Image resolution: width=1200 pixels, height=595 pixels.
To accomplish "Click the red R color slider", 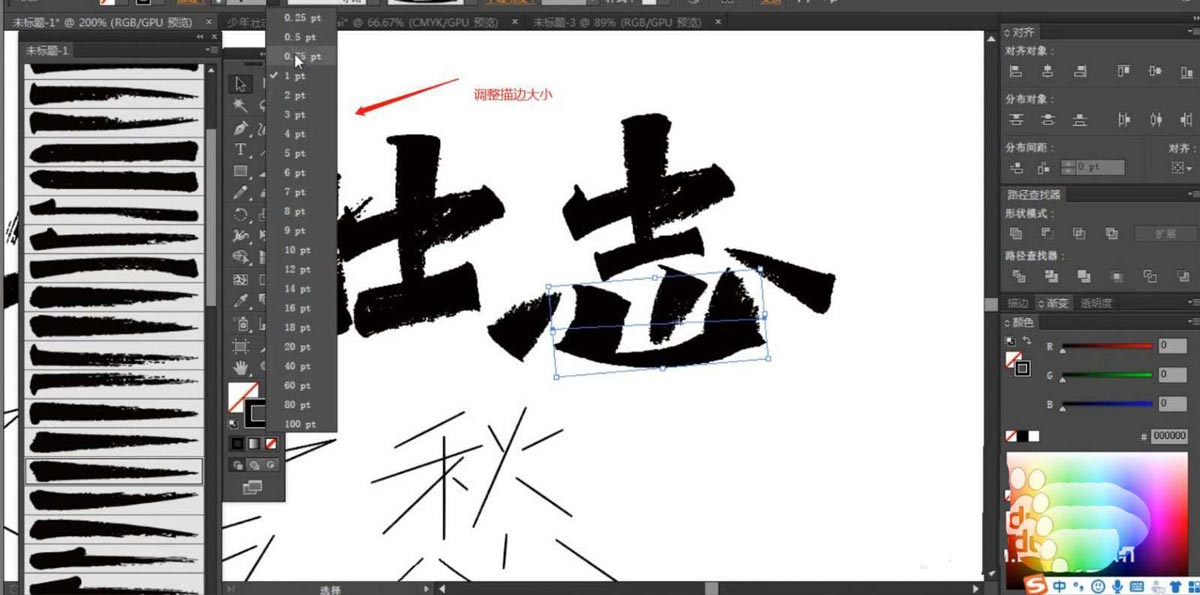I will click(x=1107, y=347).
